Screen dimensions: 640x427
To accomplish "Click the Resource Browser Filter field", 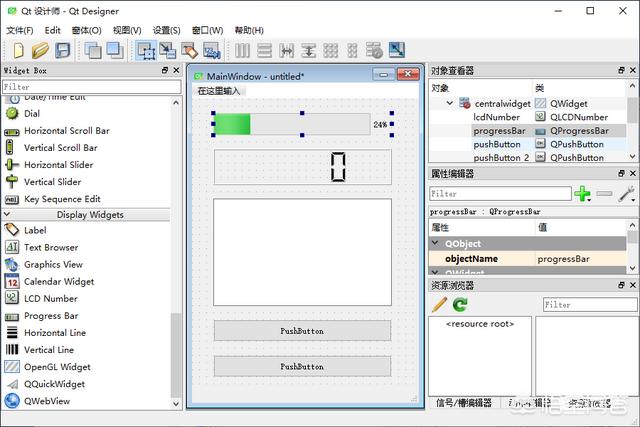I will coord(590,305).
